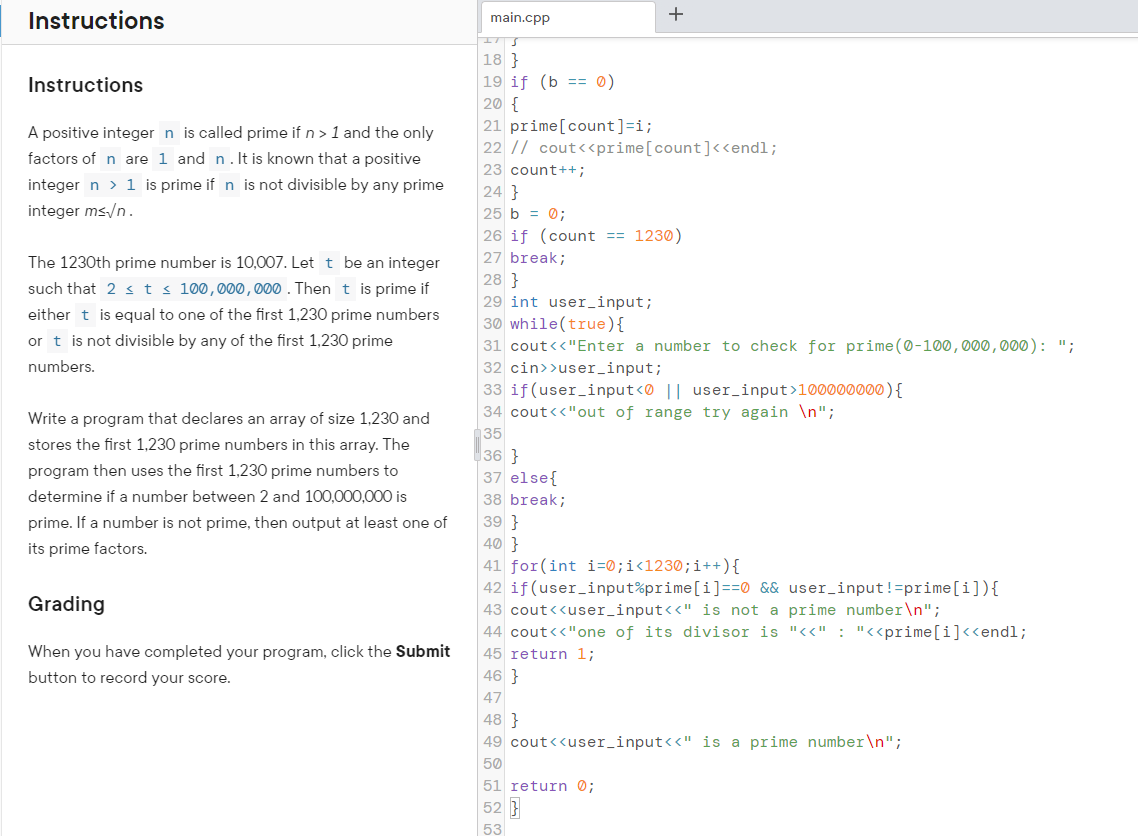Click the bold Submit text in Grading section

coord(422,651)
